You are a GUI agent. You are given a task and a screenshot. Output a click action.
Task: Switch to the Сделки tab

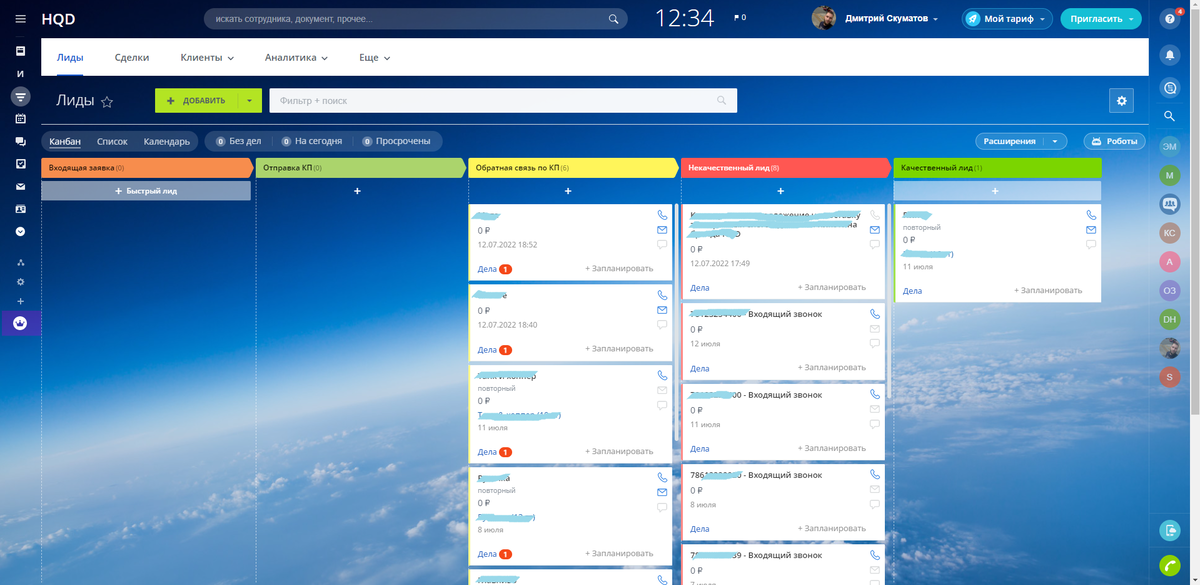pos(132,58)
